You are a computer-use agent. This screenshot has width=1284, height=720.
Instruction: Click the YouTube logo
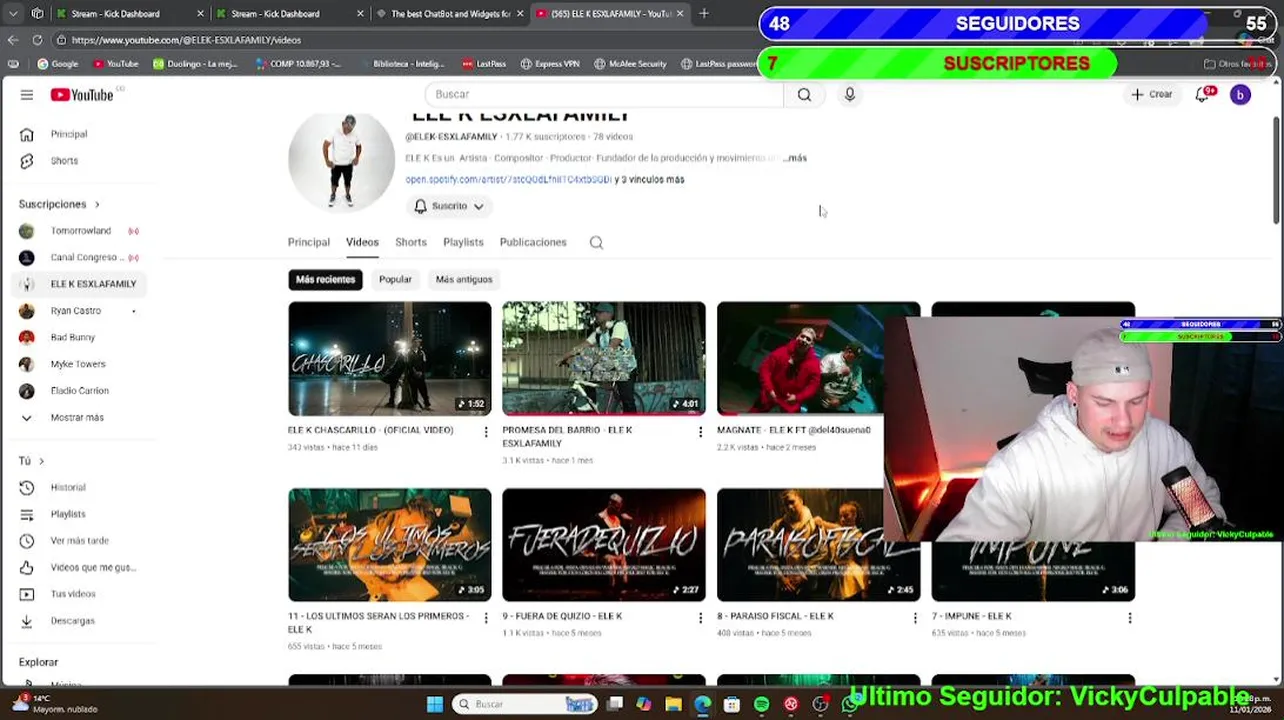[82, 95]
